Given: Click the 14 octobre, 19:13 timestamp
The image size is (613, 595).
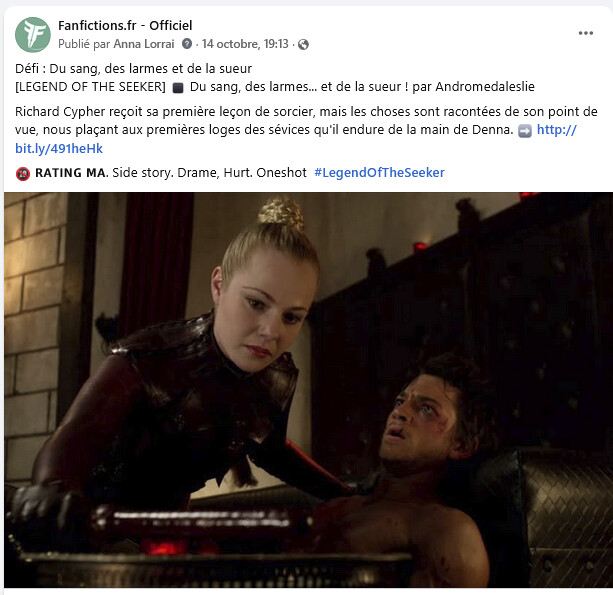Looking at the screenshot, I should click(x=245, y=44).
